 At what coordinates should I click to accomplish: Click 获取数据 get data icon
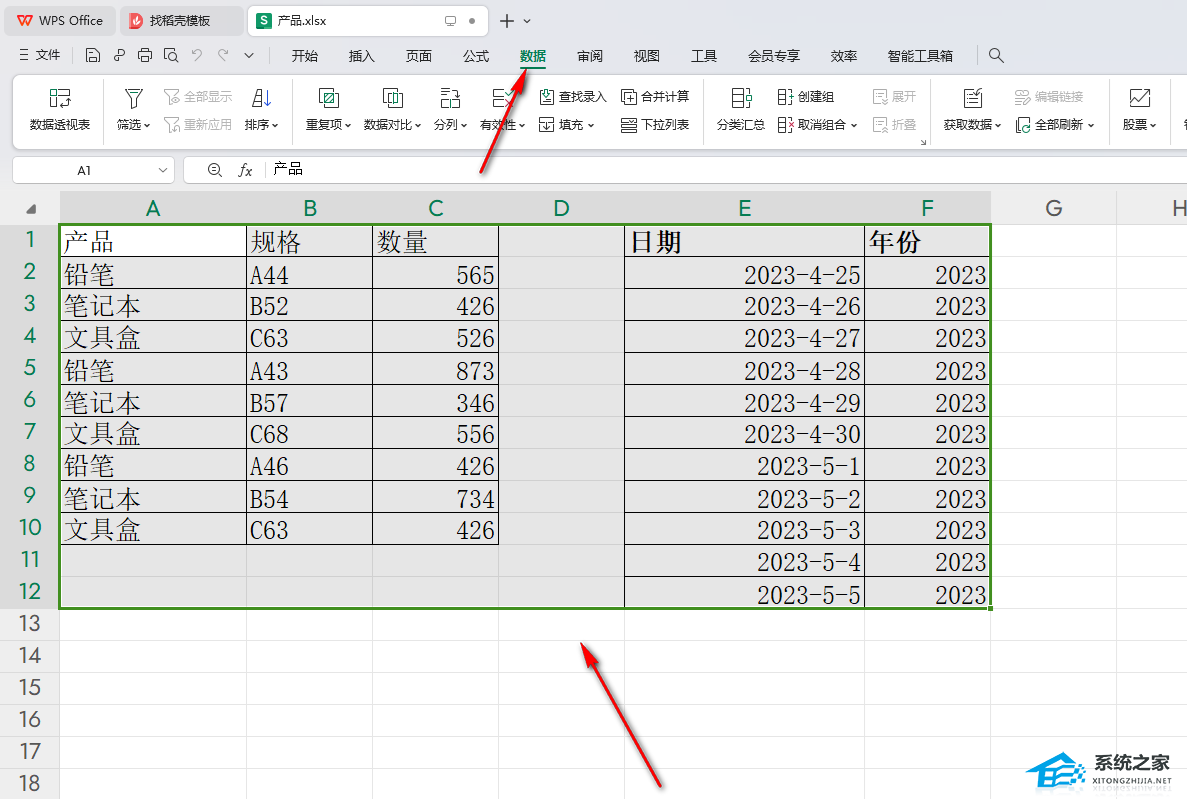click(x=973, y=98)
